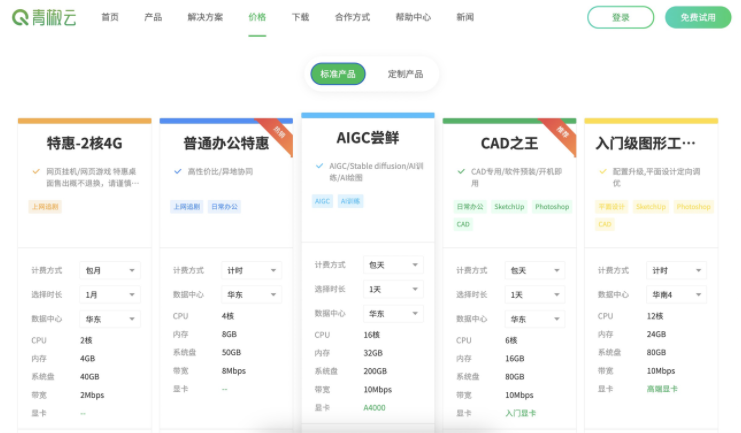This screenshot has height=433, width=741.
Task: Open 计费方式 dropdown in 特惠-2核4G card
Action: point(110,270)
